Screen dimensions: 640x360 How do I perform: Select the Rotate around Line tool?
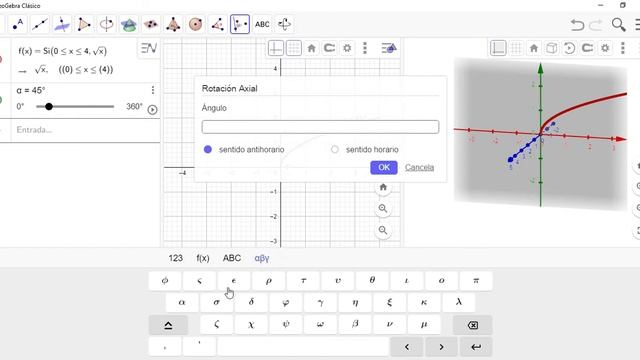click(240, 24)
